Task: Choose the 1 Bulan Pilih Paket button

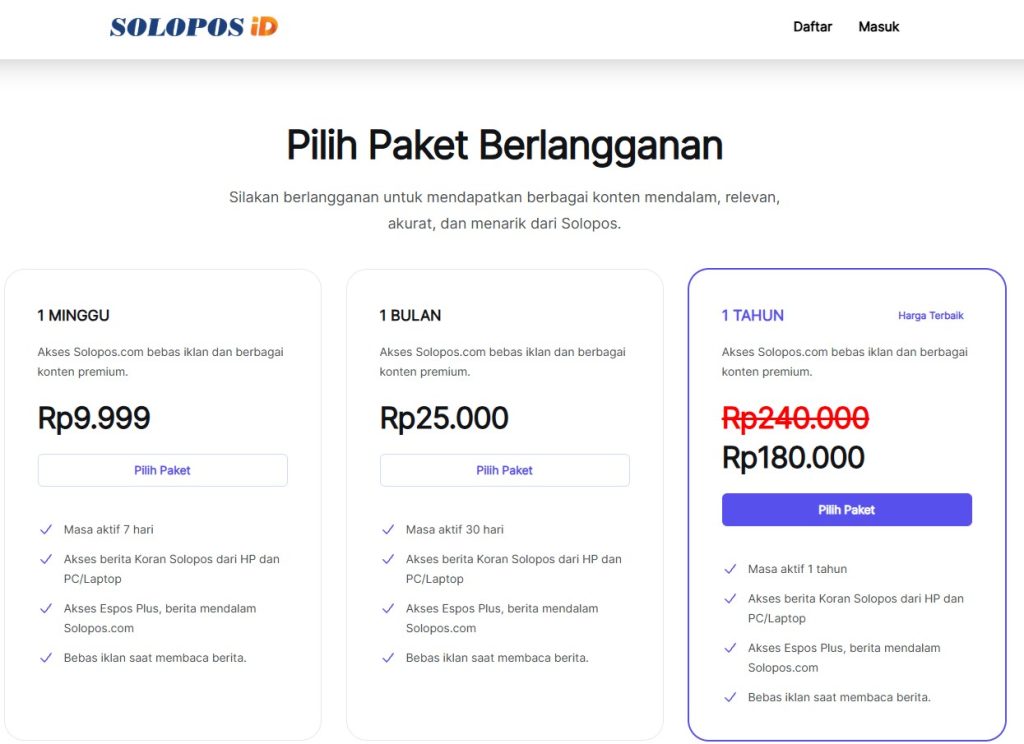Action: click(505, 470)
